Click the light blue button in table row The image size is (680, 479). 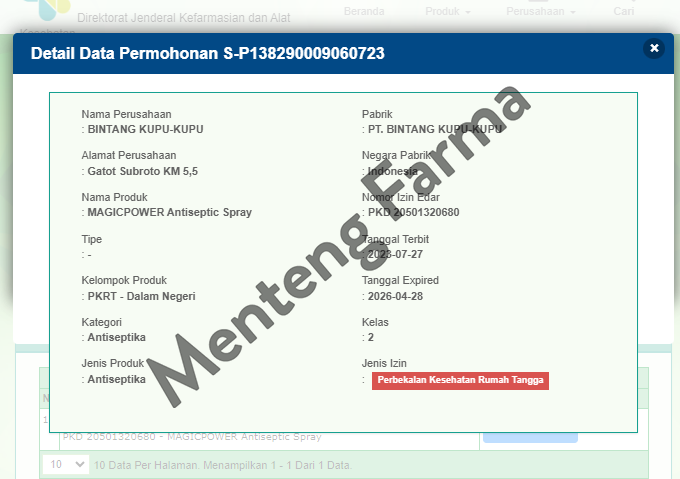pos(530,437)
